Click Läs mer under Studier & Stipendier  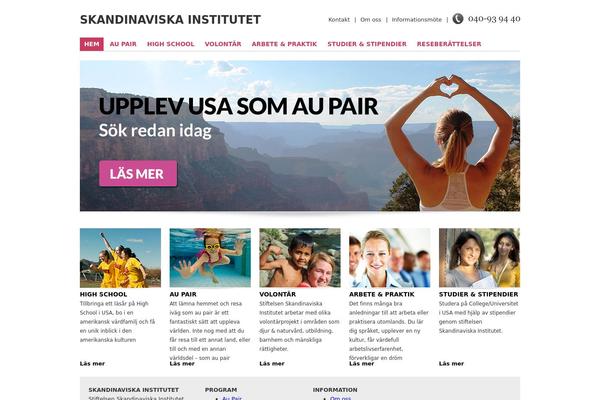coord(451,364)
